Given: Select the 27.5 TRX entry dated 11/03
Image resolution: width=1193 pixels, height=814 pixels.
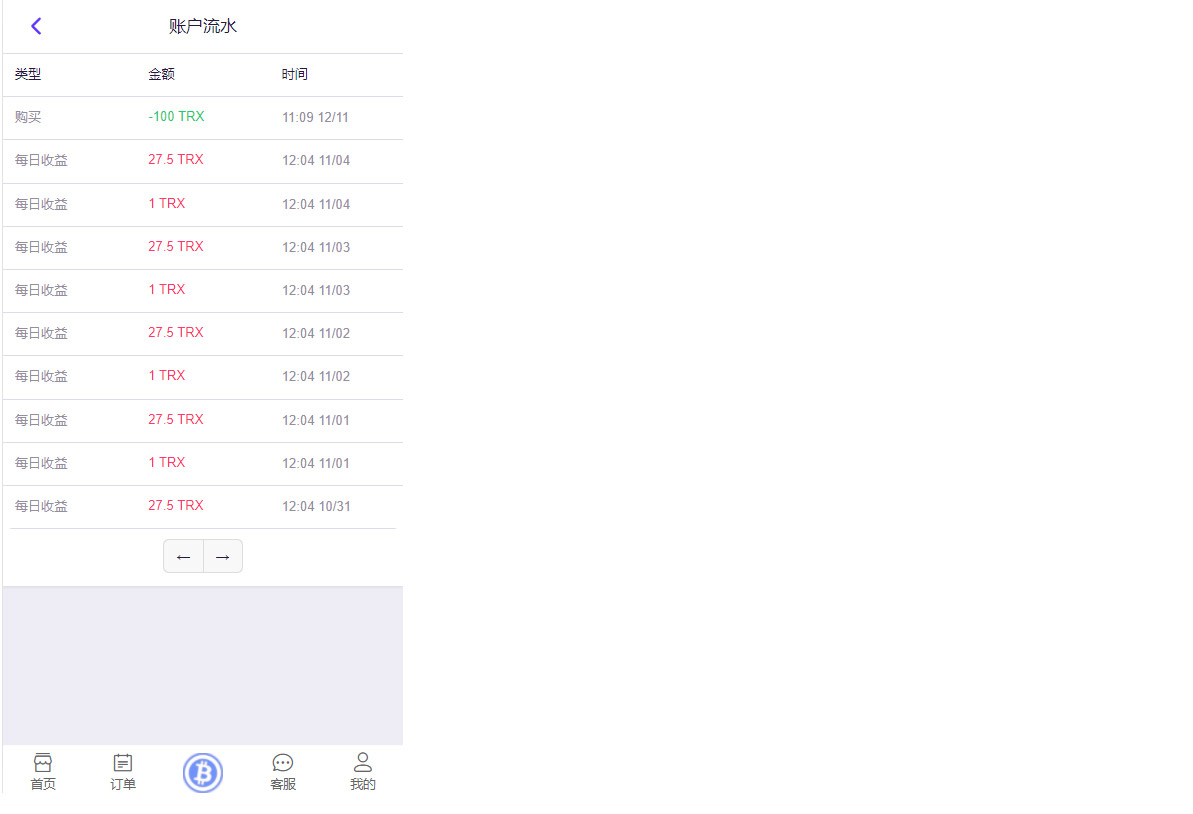Looking at the screenshot, I should click(202, 248).
